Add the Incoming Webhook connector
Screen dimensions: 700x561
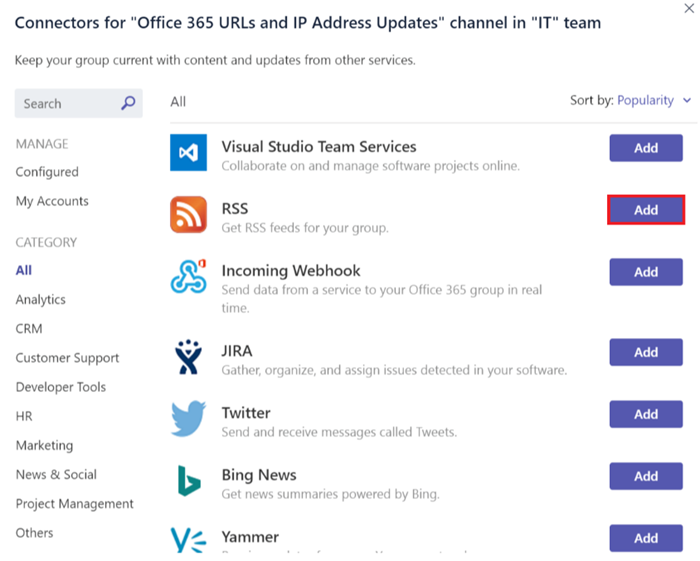(x=646, y=272)
